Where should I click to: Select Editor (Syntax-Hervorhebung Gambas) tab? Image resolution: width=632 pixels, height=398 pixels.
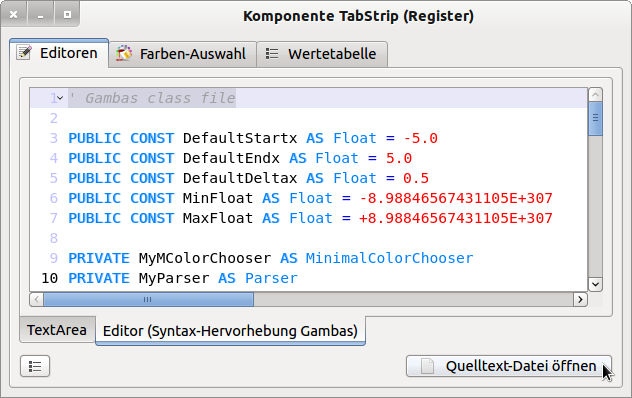click(x=230, y=331)
